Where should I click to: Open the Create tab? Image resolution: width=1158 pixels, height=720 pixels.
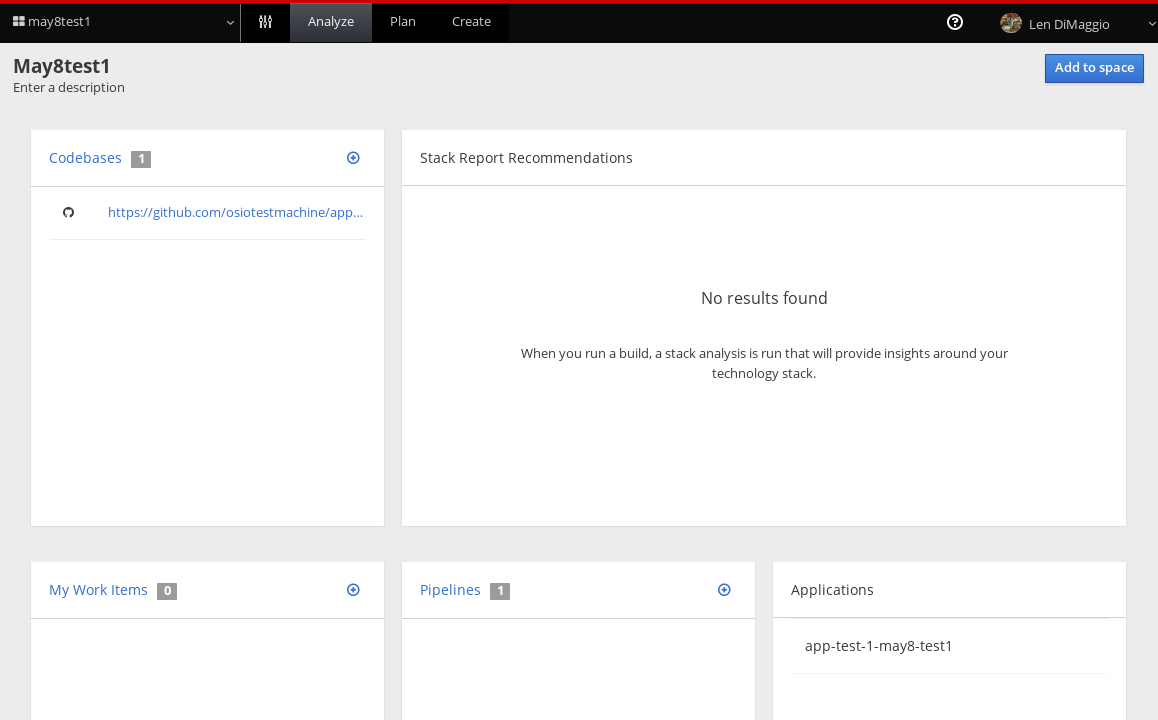pos(471,21)
